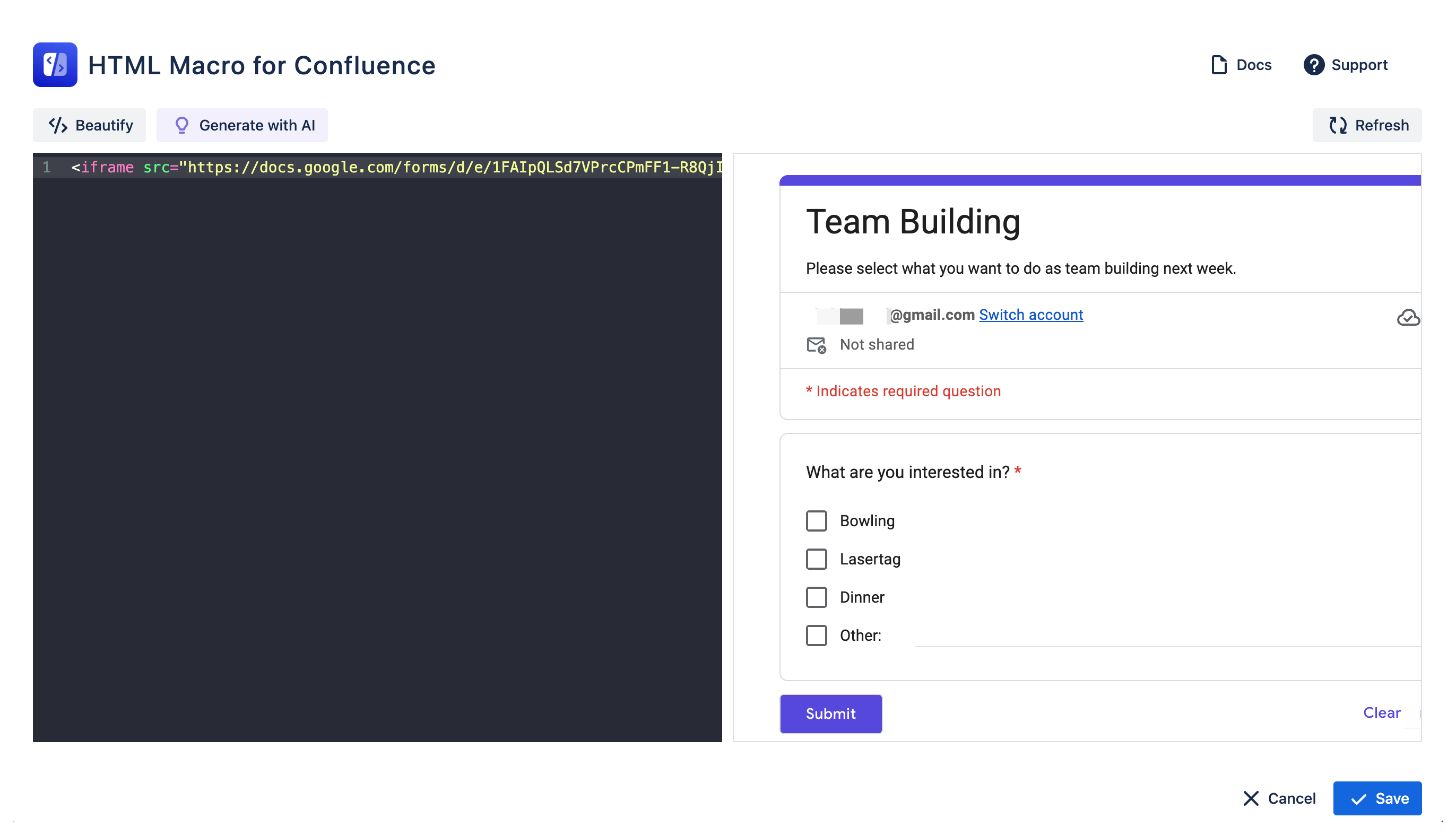
Task: Check the Lasertag checkbox
Action: pyautogui.click(x=816, y=559)
